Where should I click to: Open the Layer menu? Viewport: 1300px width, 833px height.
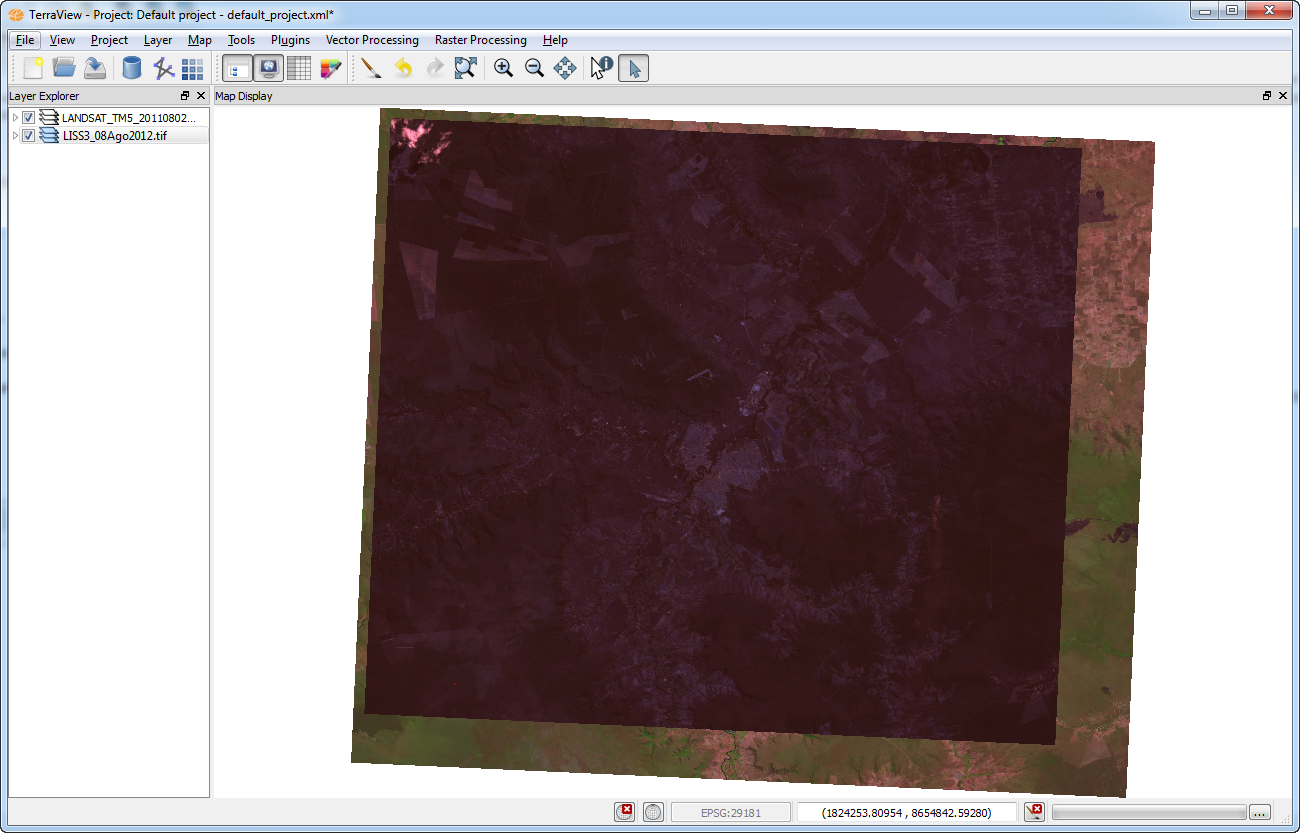158,40
